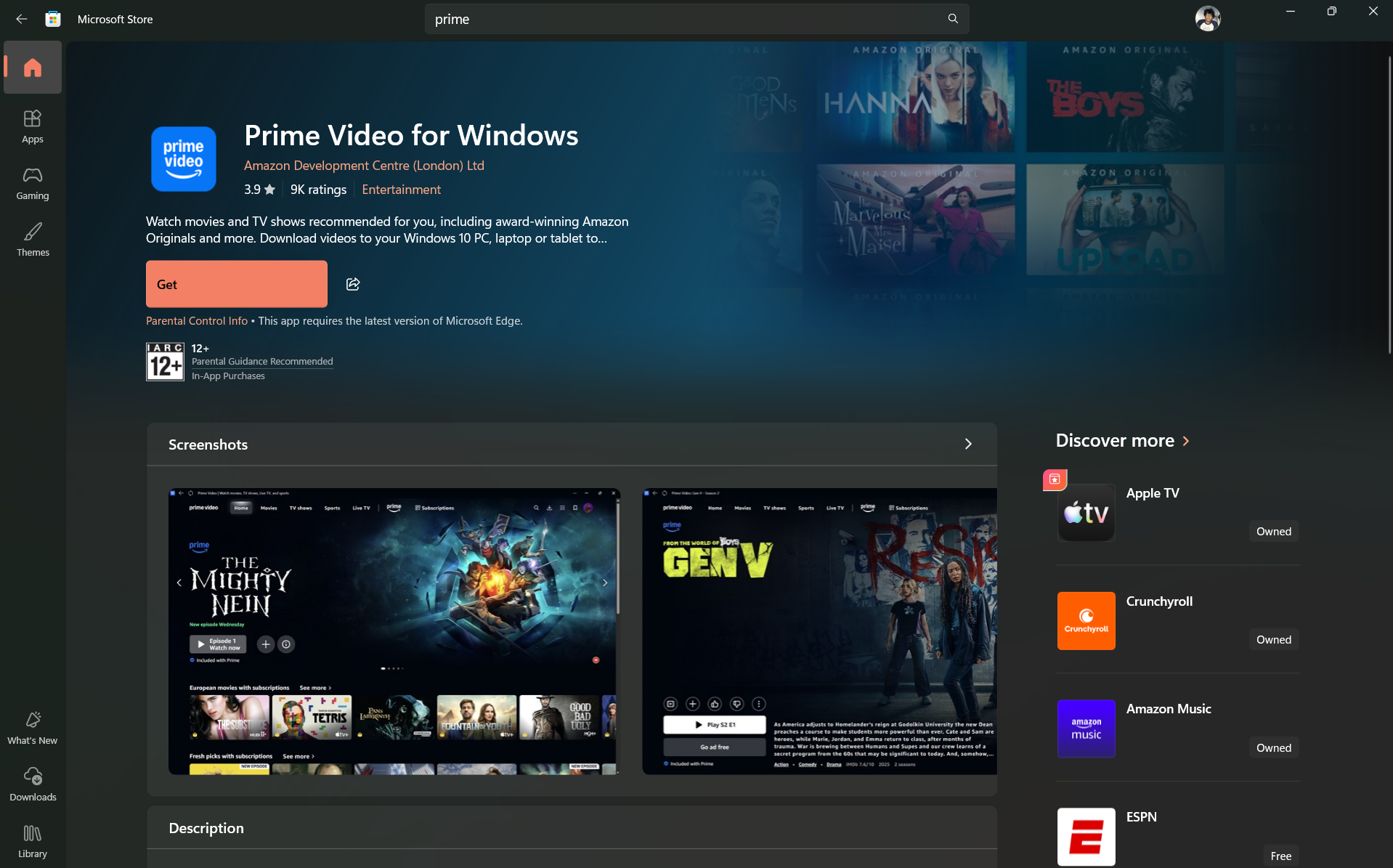Click the Amazon Music title text
Viewport: 1393px width, 868px height.
[1168, 709]
